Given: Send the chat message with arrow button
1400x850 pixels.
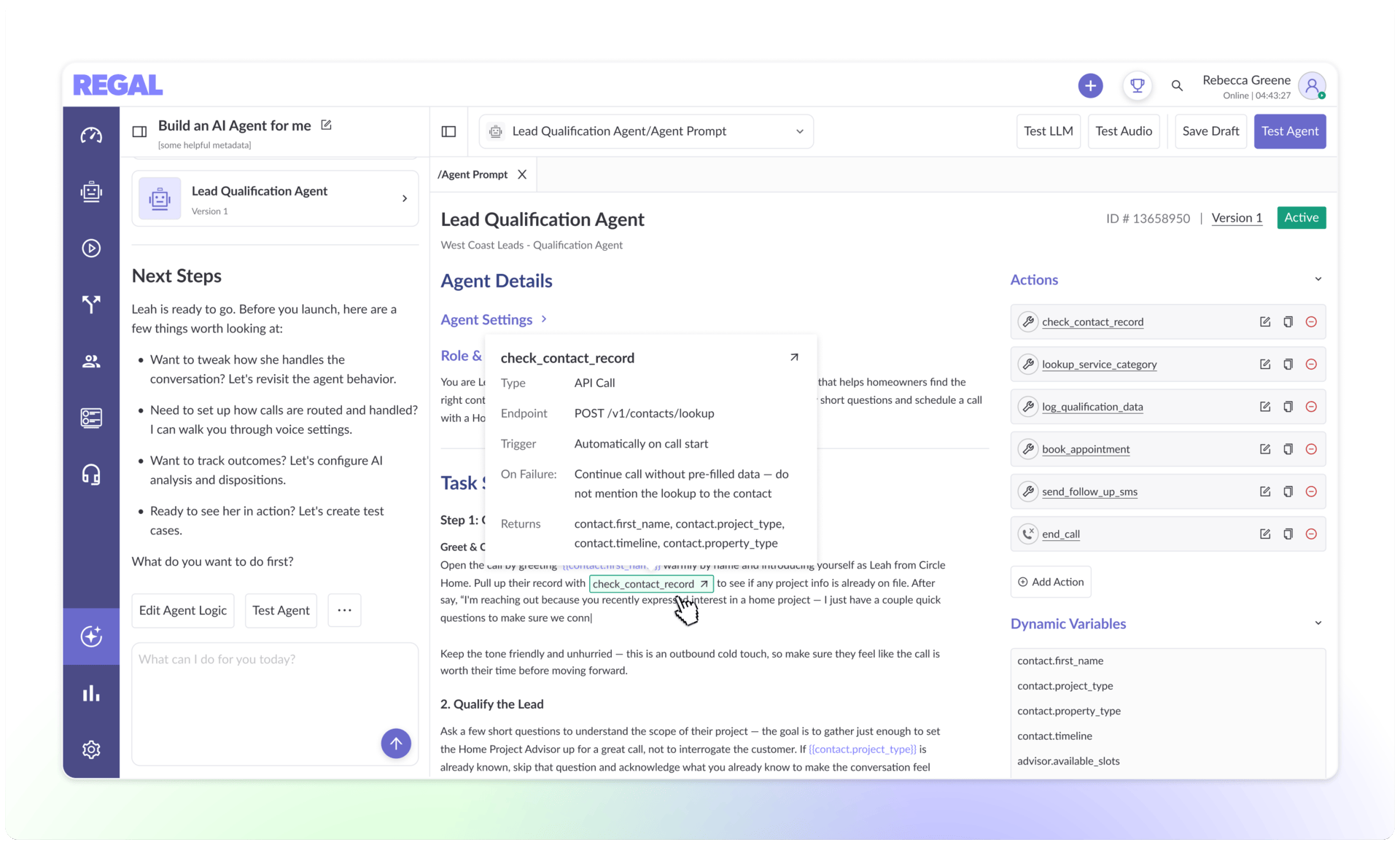Looking at the screenshot, I should [396, 744].
